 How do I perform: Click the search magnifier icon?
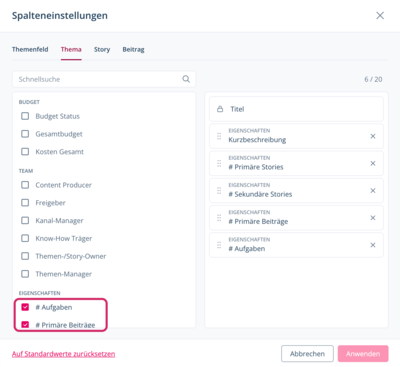coord(186,79)
